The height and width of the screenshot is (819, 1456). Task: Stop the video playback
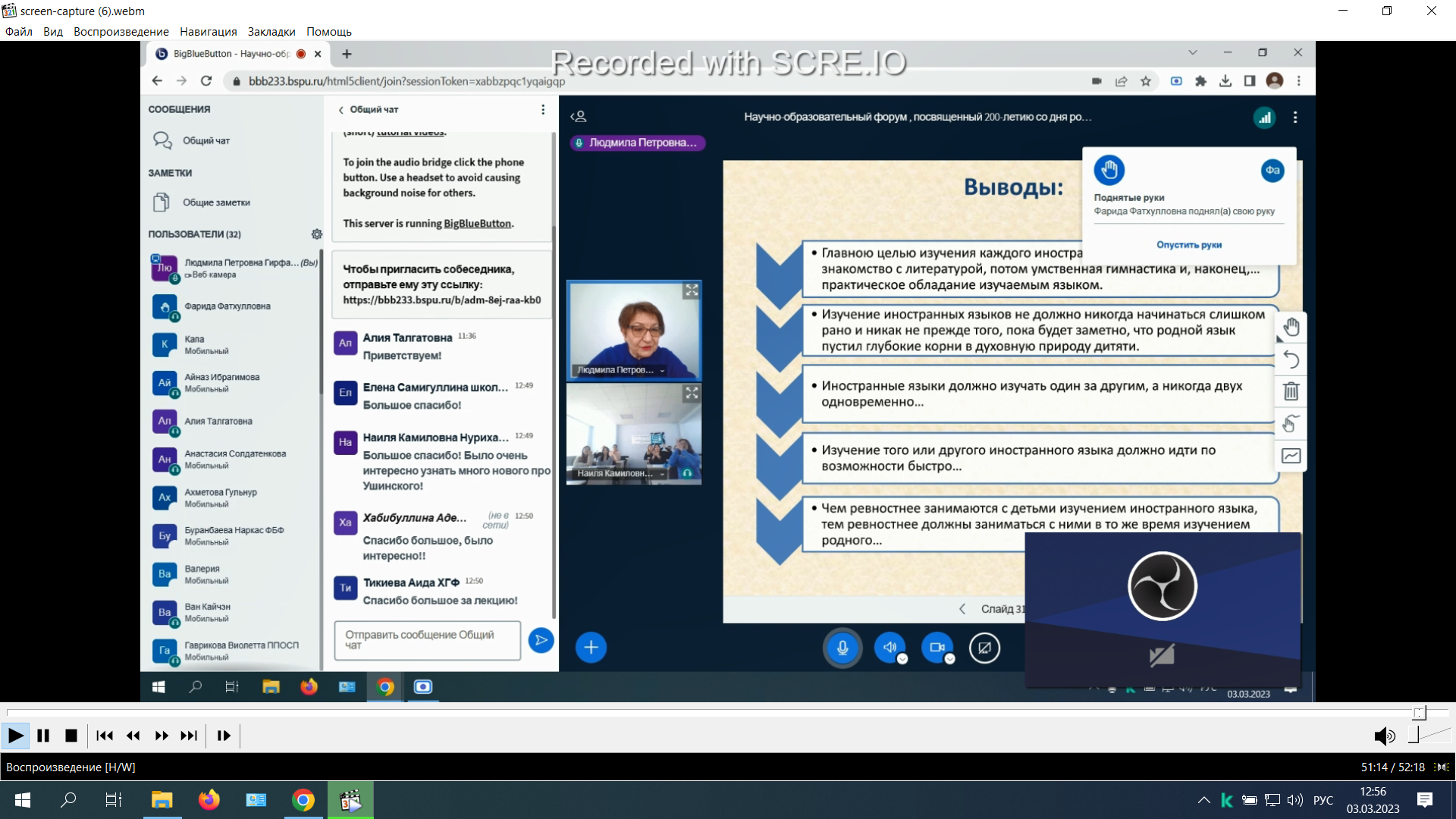(71, 736)
